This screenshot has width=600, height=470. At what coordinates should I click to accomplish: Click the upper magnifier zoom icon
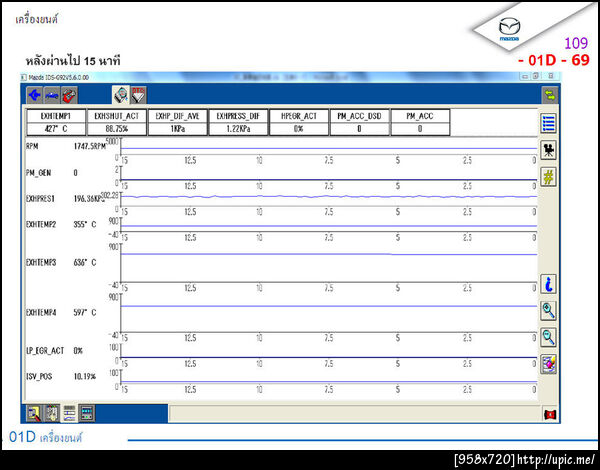pos(548,310)
